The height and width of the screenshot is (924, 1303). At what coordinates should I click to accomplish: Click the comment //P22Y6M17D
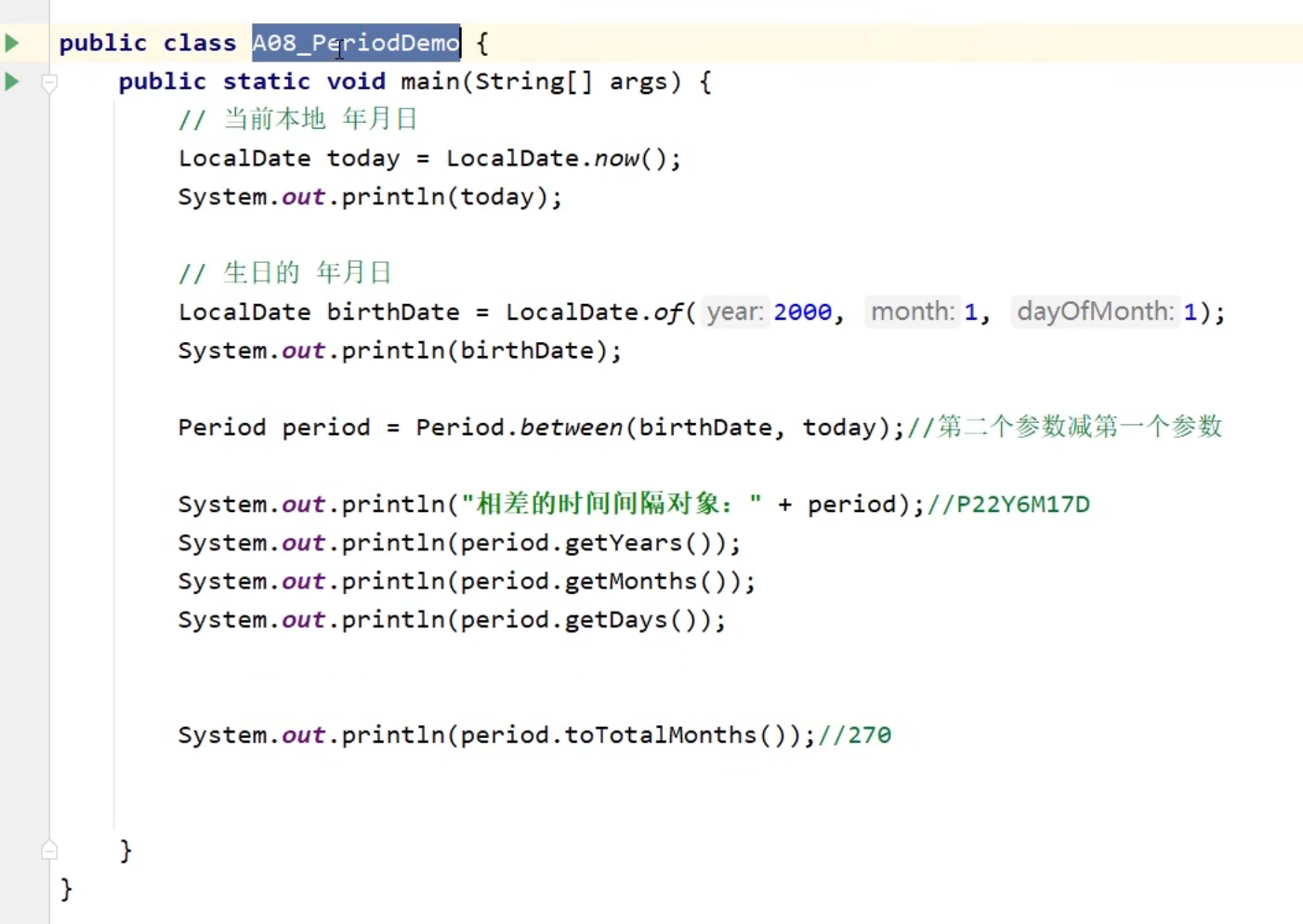click(x=1008, y=505)
